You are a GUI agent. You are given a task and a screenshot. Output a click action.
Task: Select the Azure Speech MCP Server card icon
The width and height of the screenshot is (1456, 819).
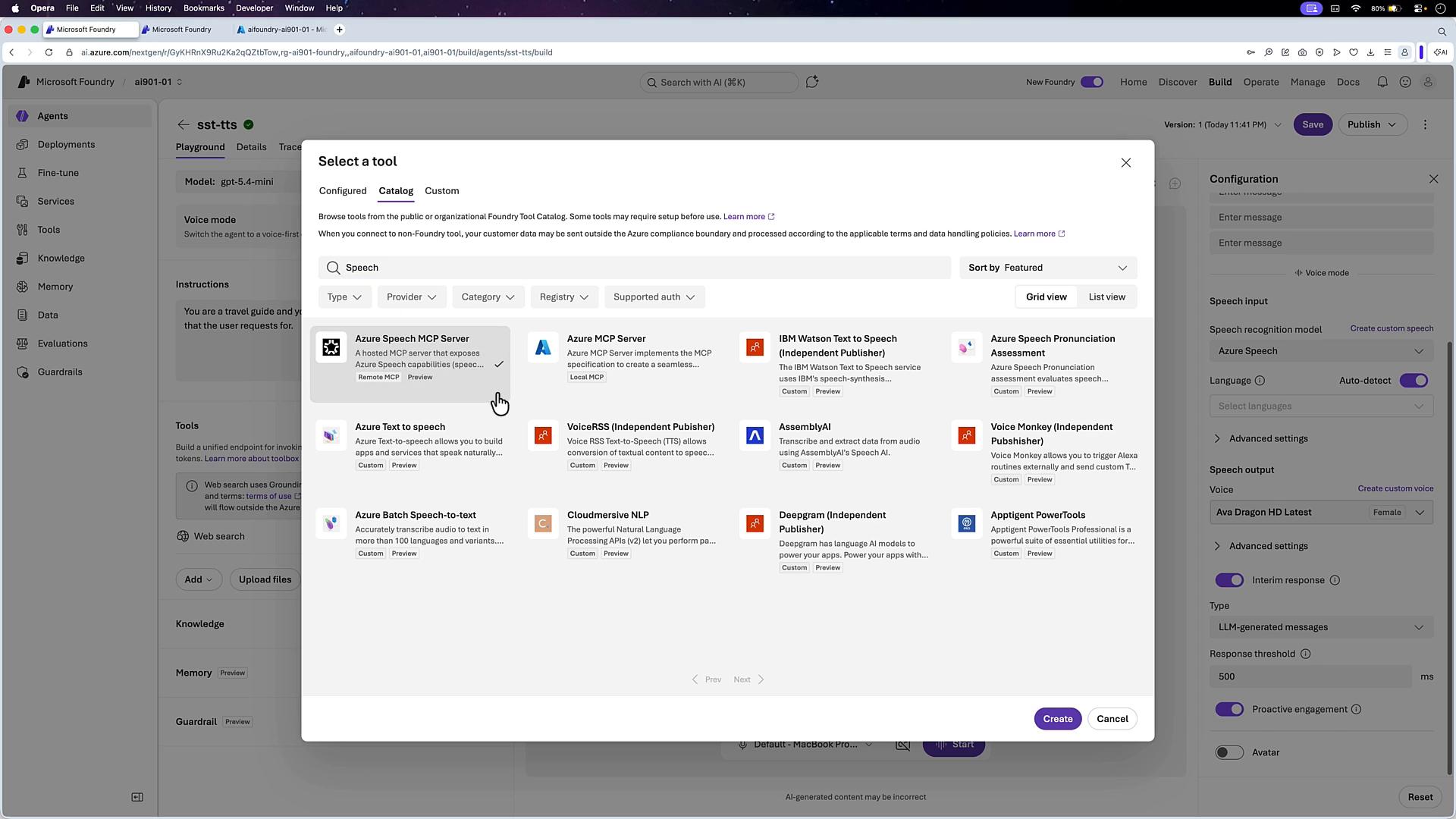pyautogui.click(x=331, y=347)
